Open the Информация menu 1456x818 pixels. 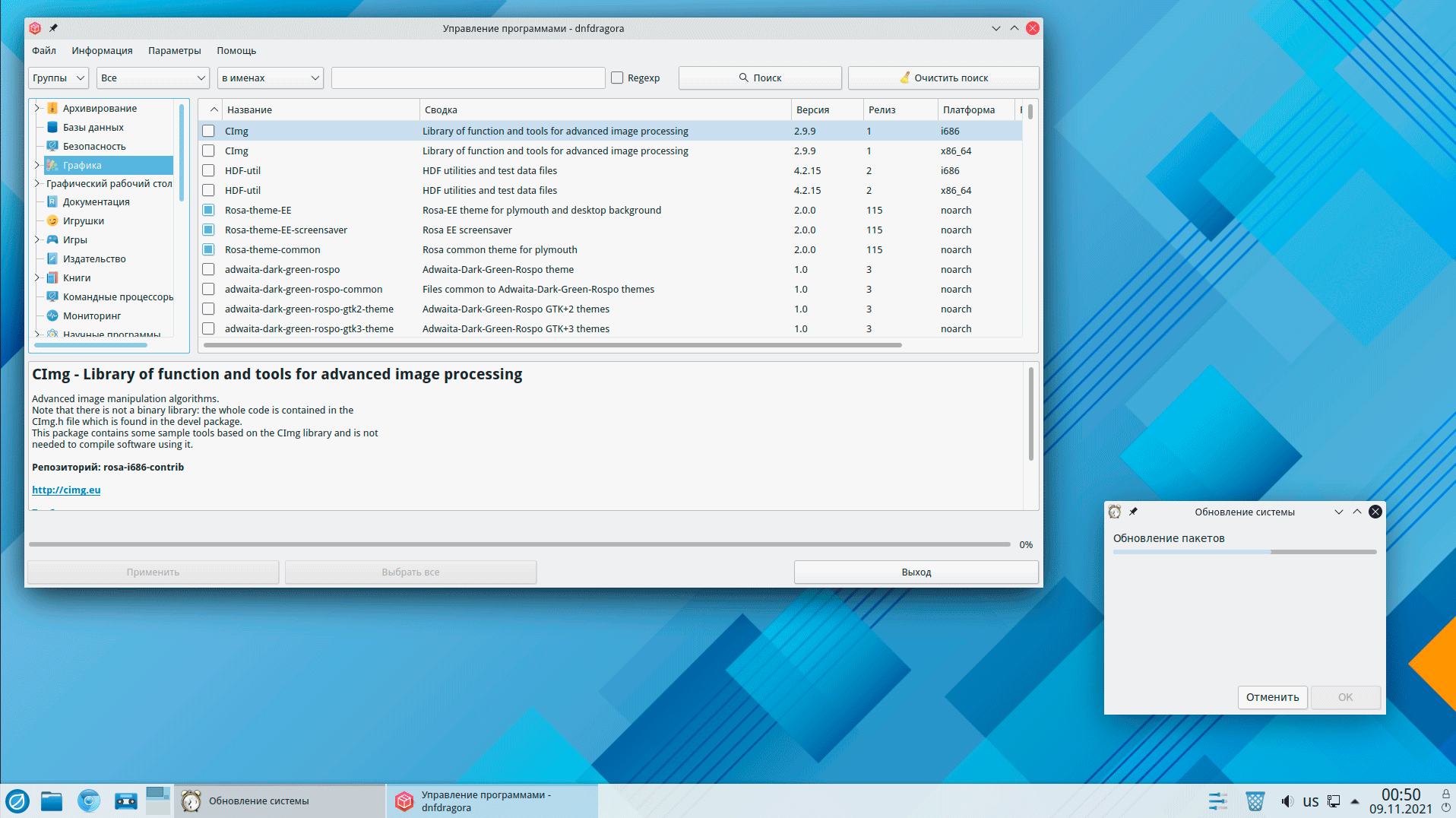point(102,50)
